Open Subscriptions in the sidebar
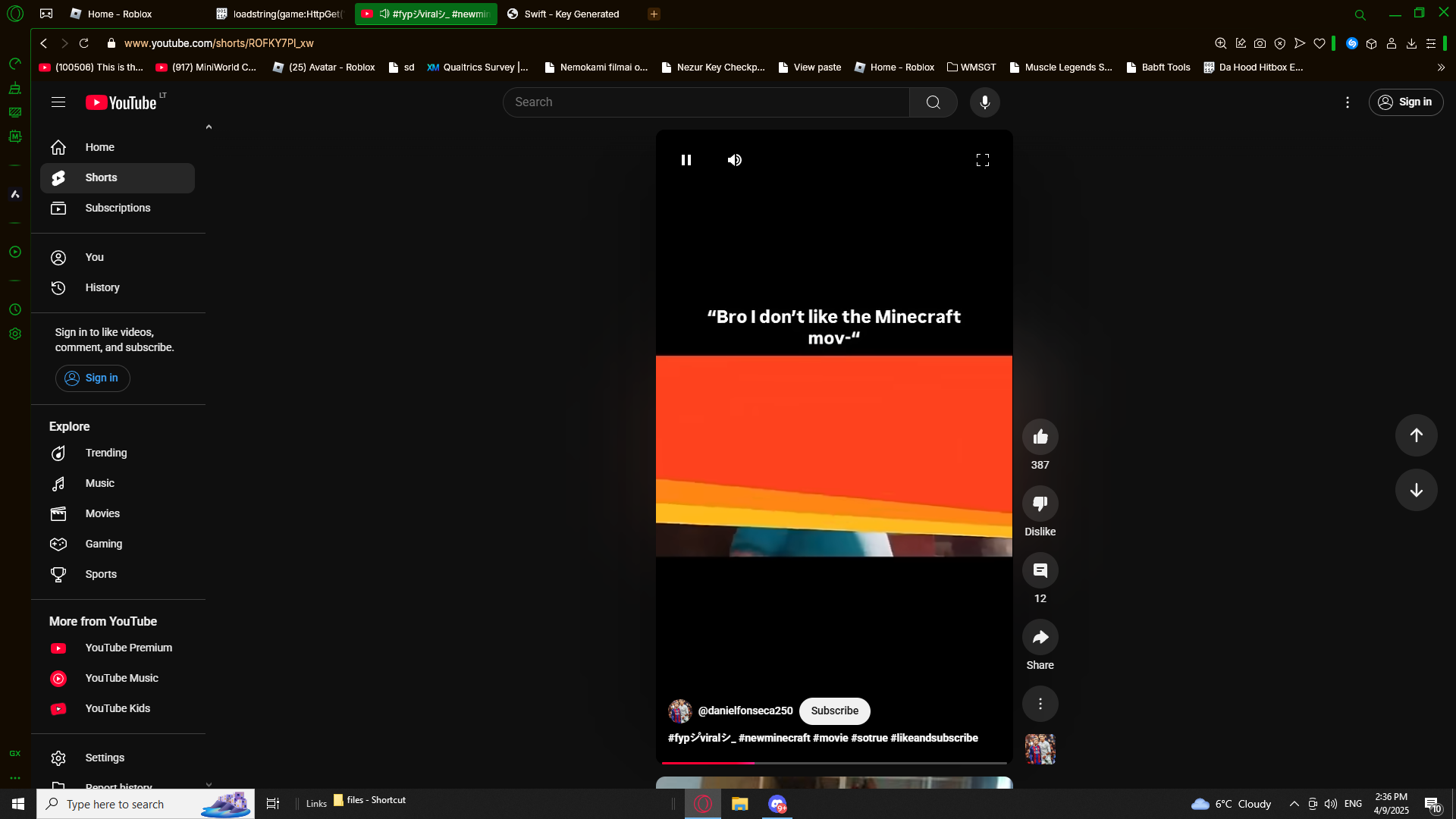The height and width of the screenshot is (819, 1456). pyautogui.click(x=118, y=209)
